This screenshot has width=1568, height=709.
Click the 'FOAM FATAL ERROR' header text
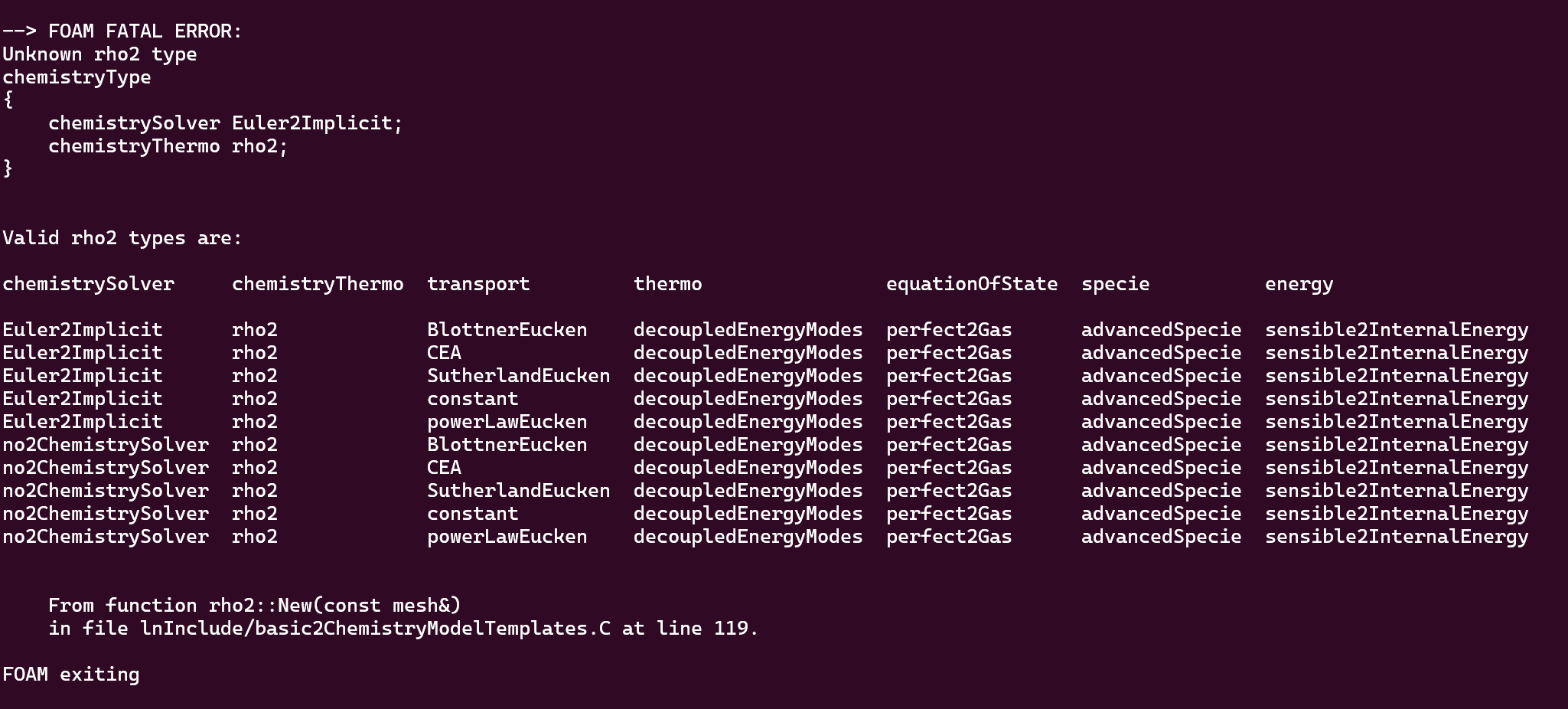(145, 31)
